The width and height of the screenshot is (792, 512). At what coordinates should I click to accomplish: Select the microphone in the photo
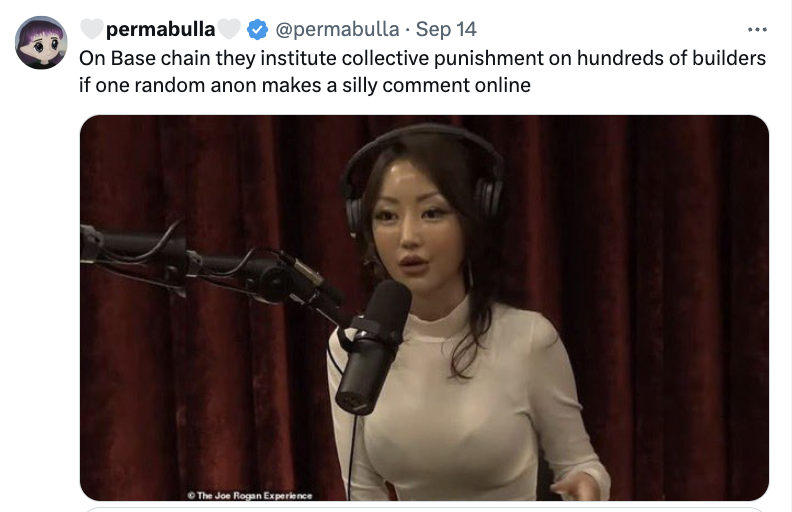click(373, 346)
